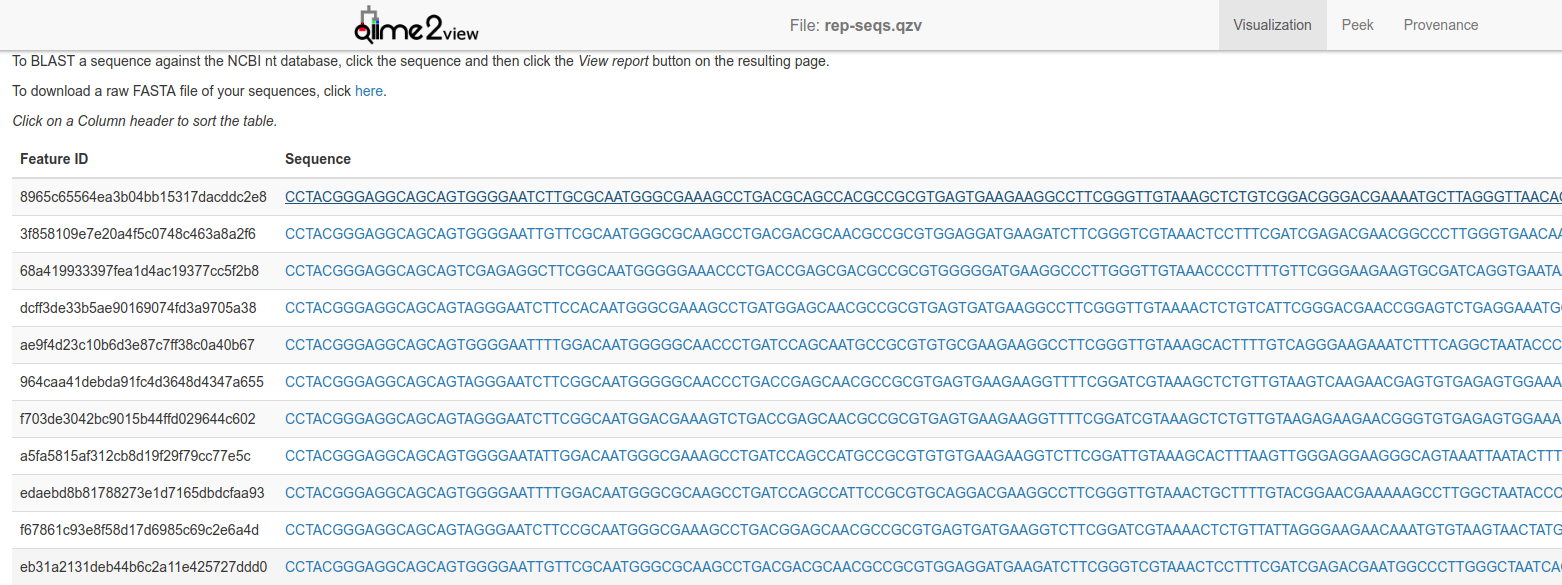BLAST sequence for a5fa5815af312cb8d19f29f79cc77e5c
The width and height of the screenshot is (1562, 585).
point(923,456)
